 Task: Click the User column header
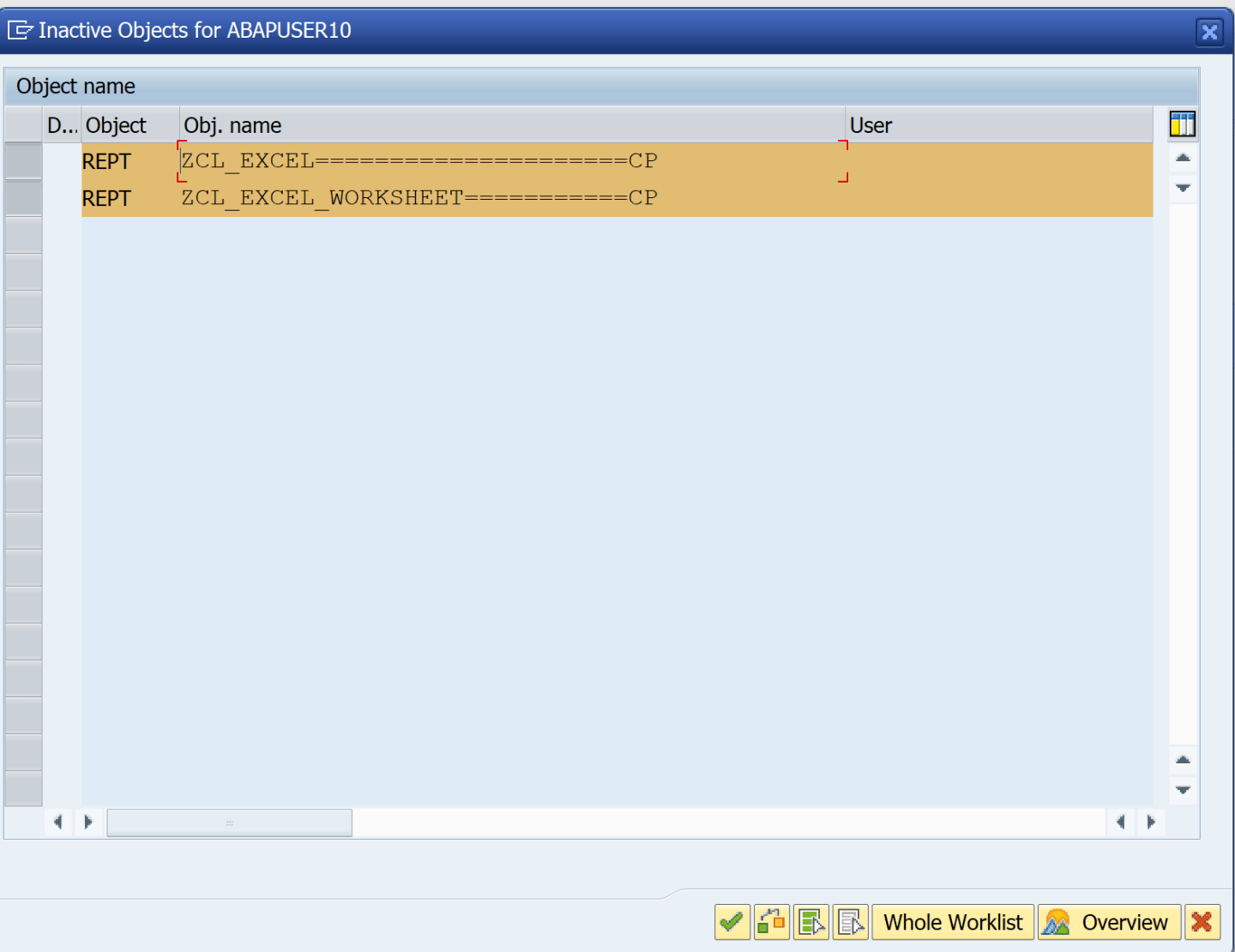click(997, 125)
